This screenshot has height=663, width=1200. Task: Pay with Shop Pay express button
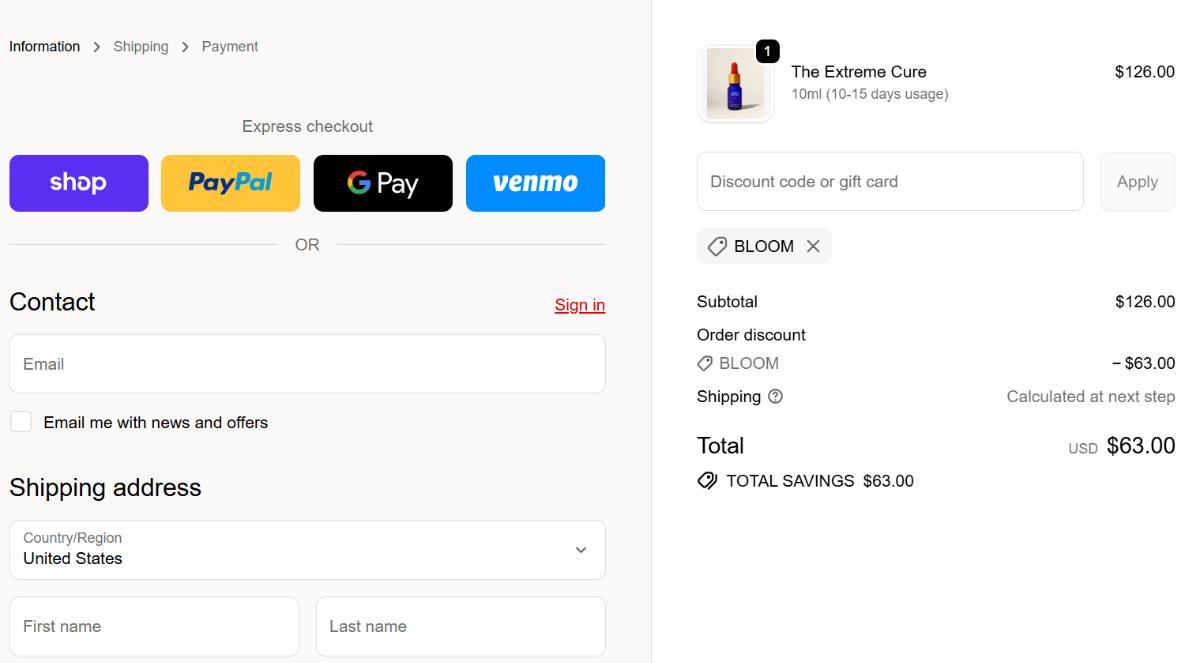(x=79, y=183)
